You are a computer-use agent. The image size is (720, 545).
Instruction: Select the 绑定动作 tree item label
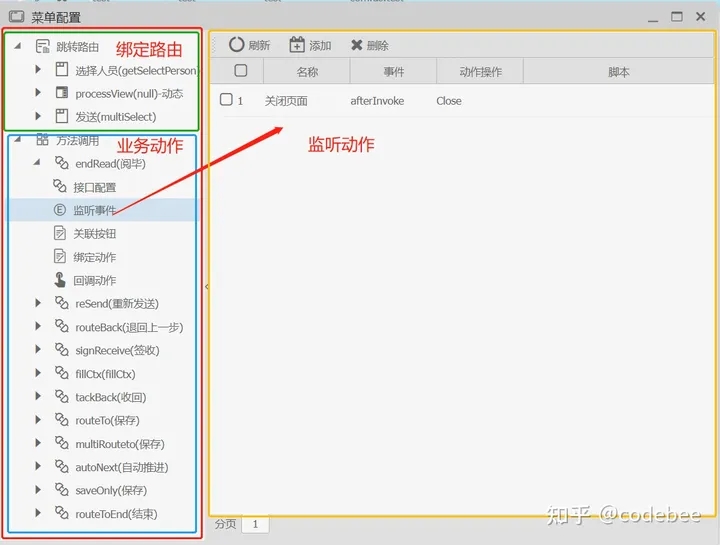(x=95, y=257)
